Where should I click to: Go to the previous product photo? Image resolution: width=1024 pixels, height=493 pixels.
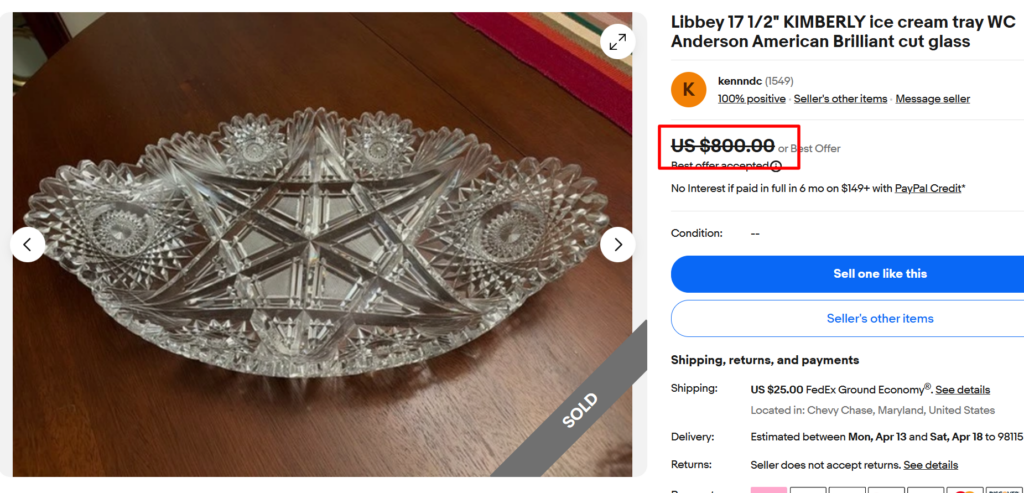[28, 244]
